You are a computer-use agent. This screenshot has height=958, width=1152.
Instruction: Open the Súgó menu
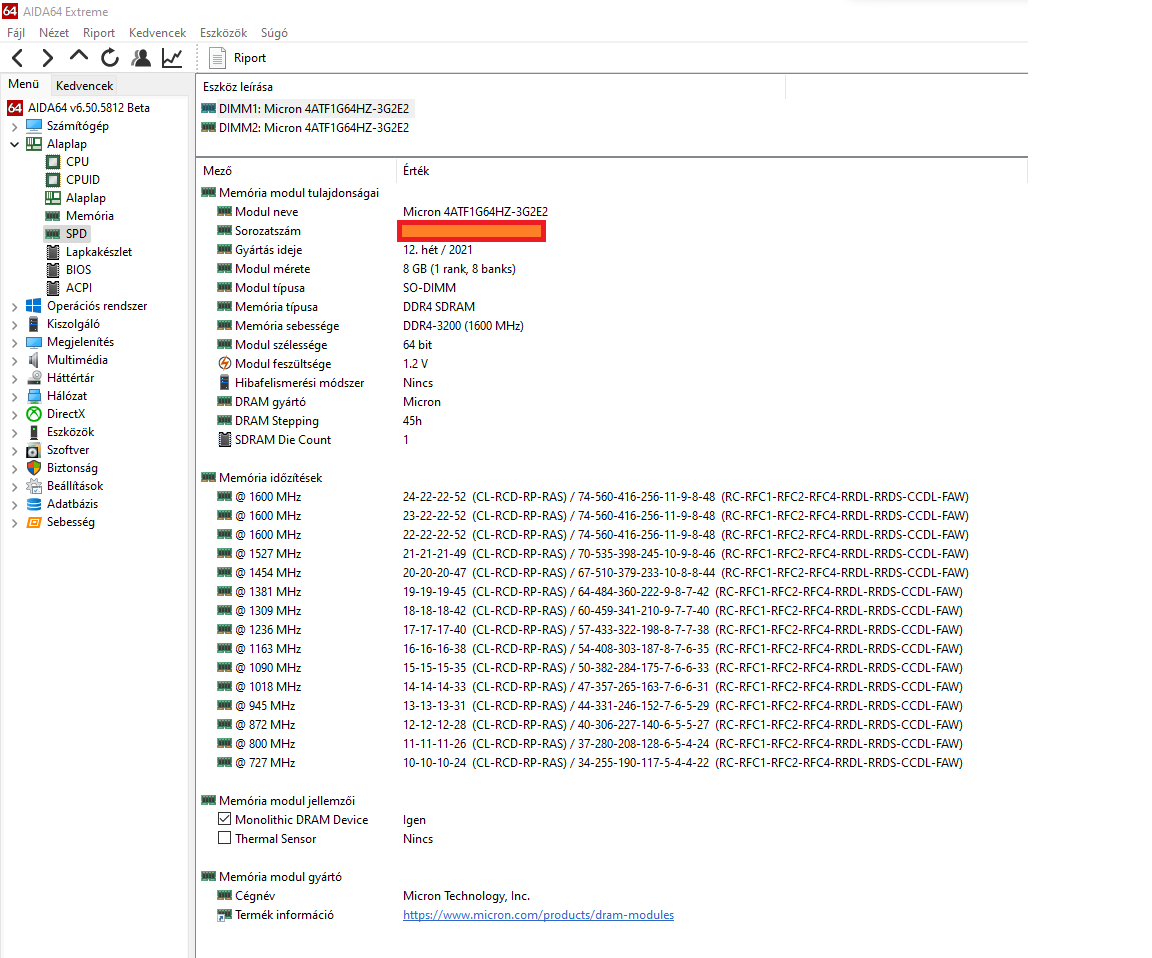click(274, 33)
